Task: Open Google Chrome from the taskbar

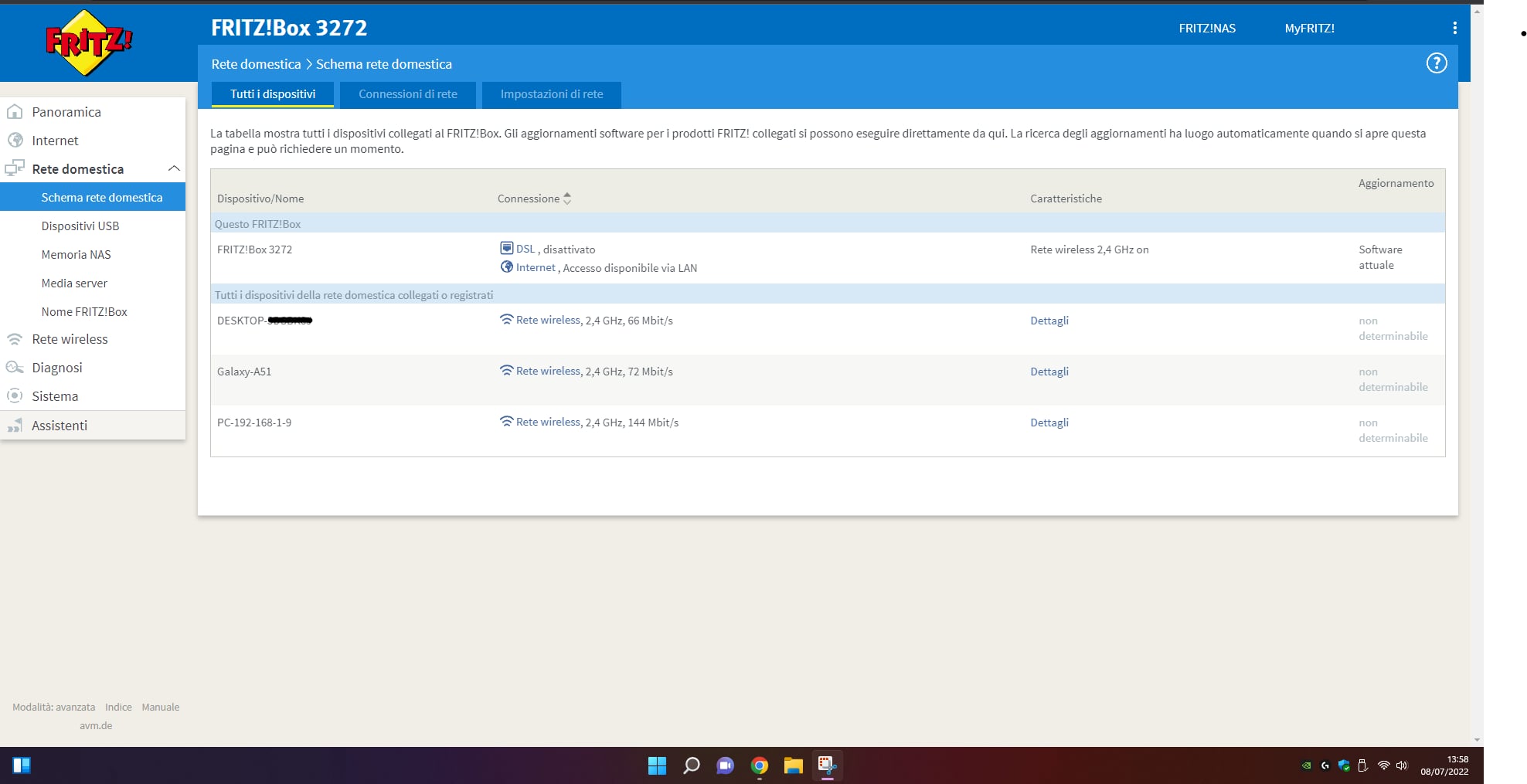Action: (x=759, y=765)
